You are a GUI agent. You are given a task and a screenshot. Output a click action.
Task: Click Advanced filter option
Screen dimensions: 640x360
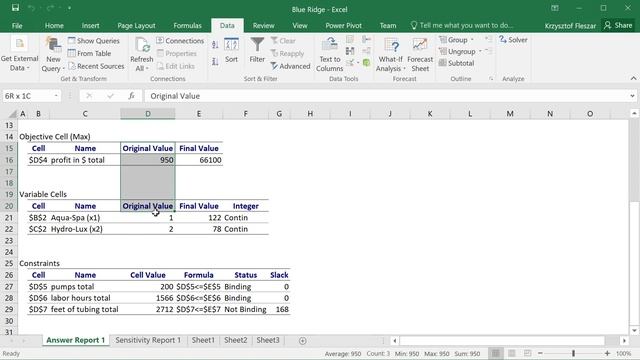290,66
